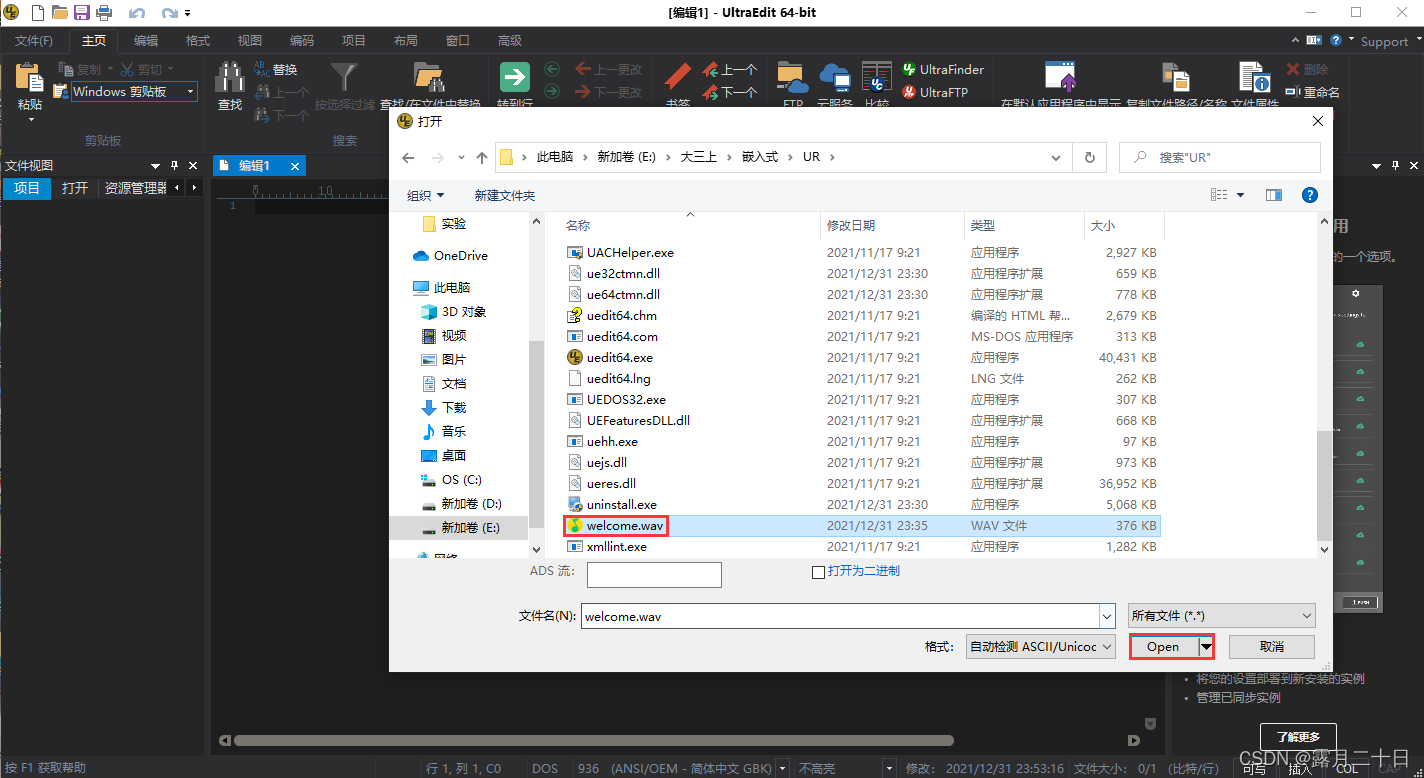Image resolution: width=1424 pixels, height=778 pixels.
Task: Open UltraFinder from the ribbon
Action: click(941, 69)
